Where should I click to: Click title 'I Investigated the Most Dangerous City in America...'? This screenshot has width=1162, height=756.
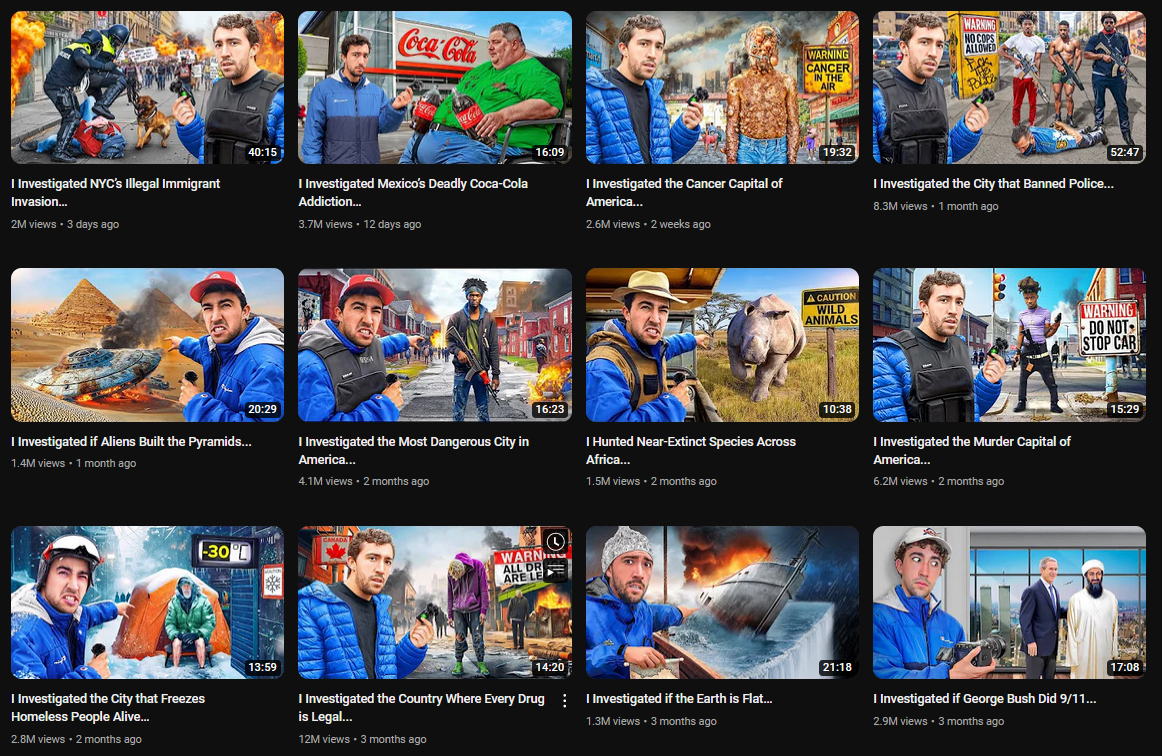(414, 451)
